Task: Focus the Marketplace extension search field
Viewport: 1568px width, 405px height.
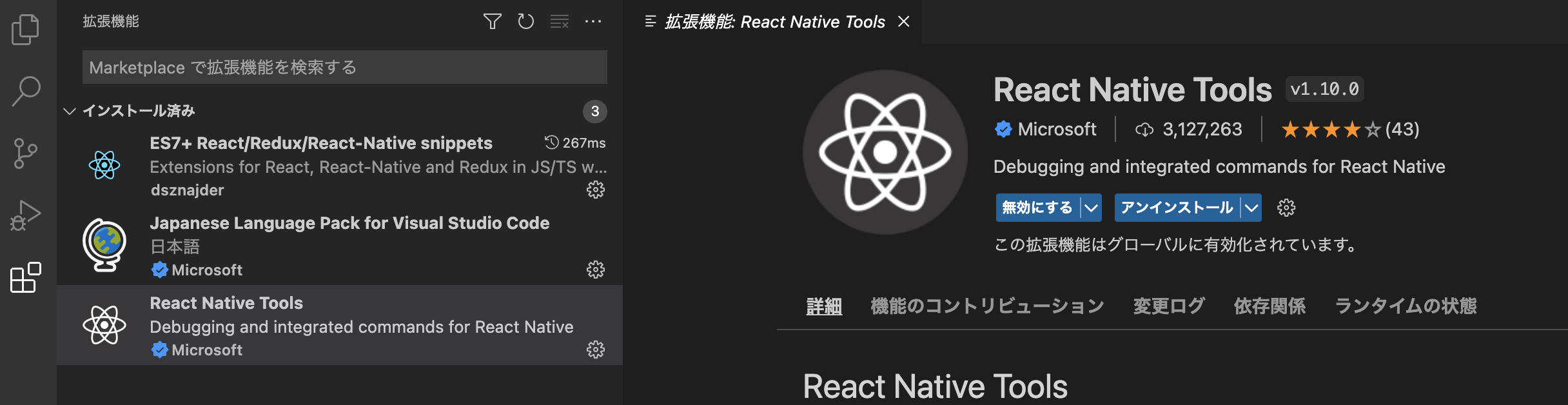Action: [345, 67]
